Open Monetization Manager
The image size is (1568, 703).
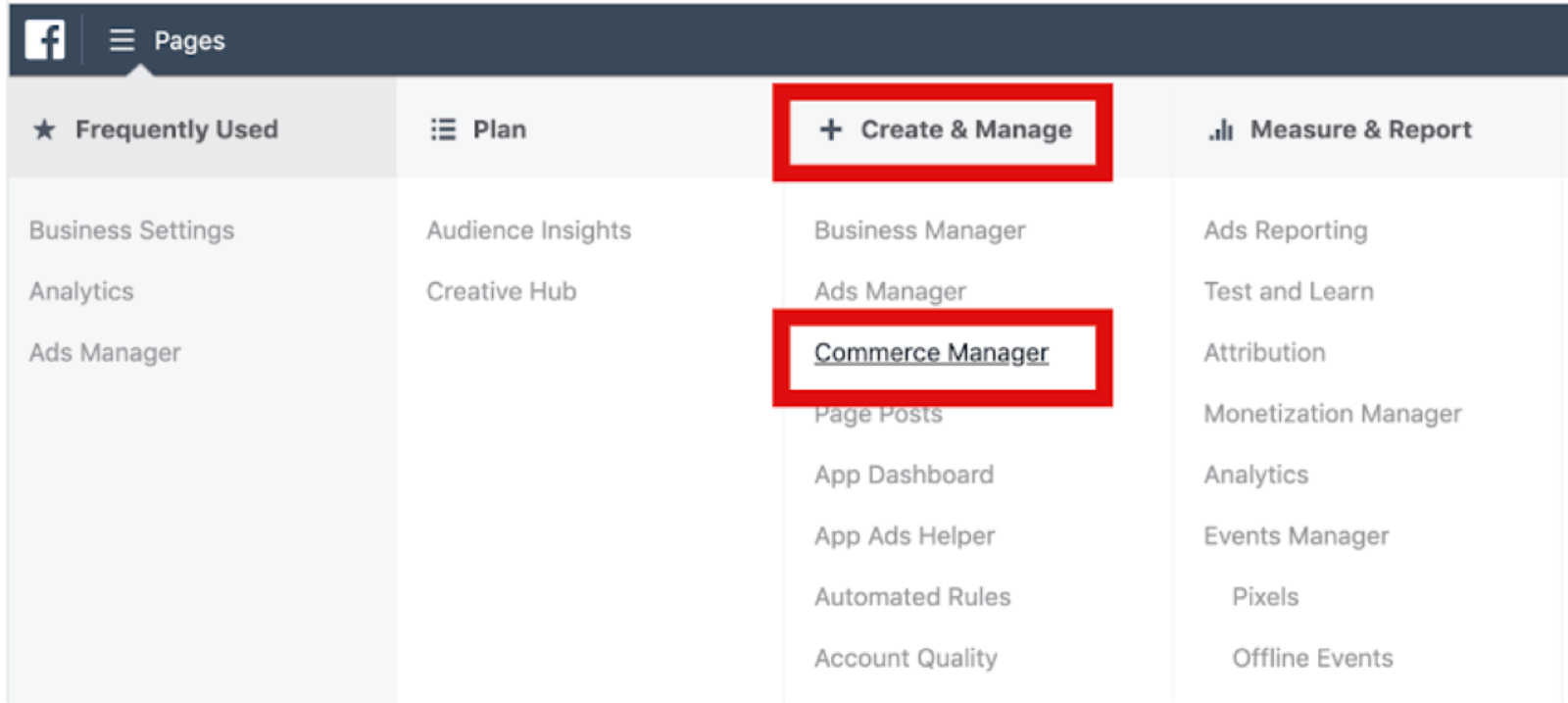[x=1333, y=414]
